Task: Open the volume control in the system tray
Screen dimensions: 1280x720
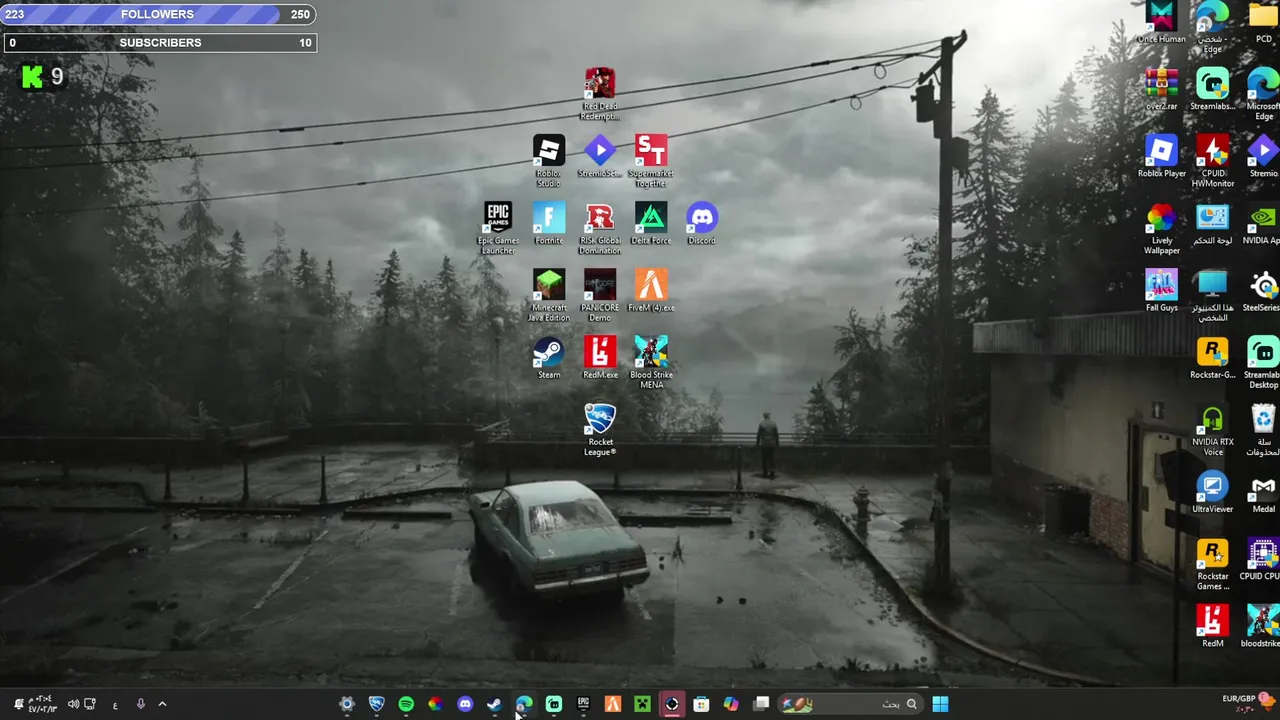Action: point(73,704)
